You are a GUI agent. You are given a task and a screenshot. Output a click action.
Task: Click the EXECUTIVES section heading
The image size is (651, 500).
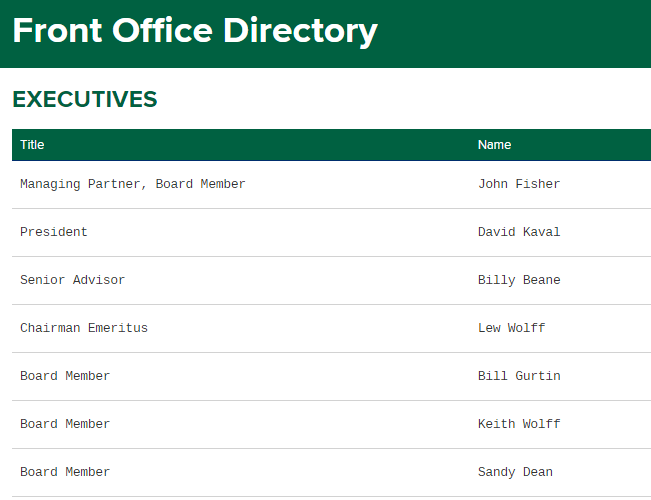pos(85,99)
